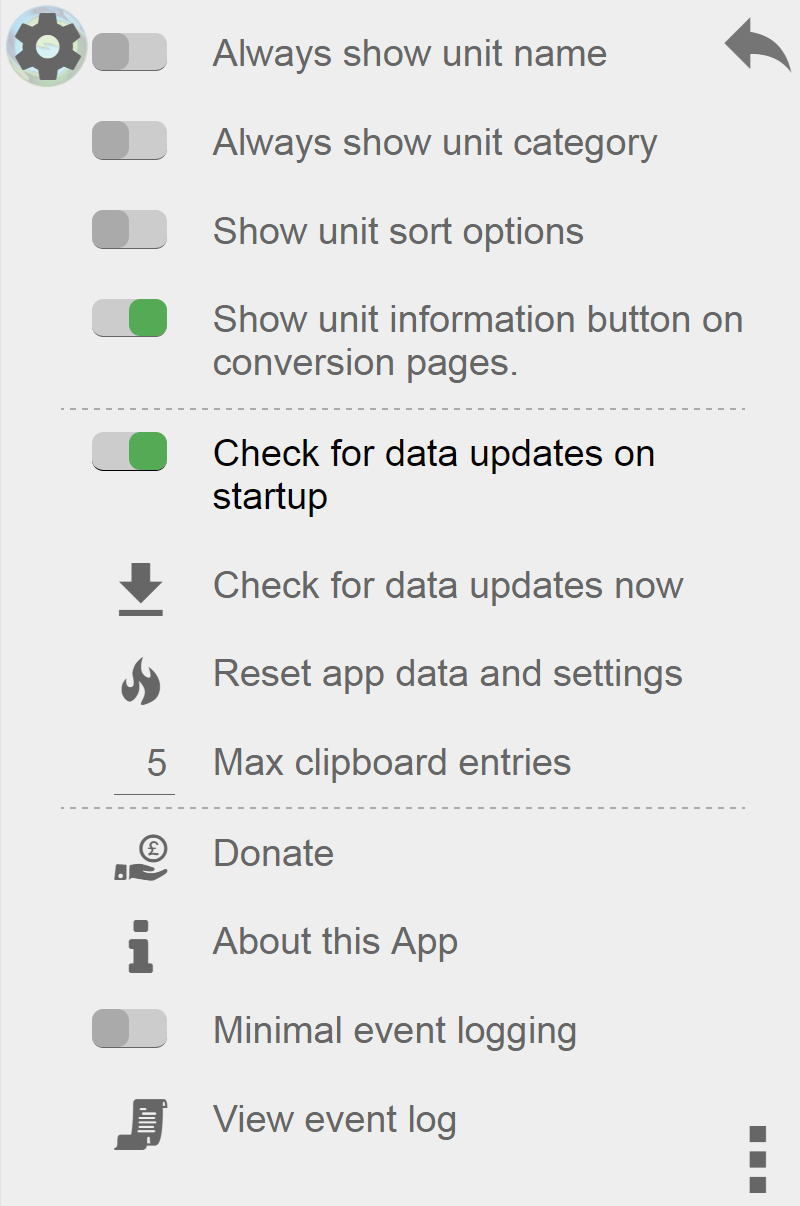Toggle Minimal event logging switch
Image resolution: width=800 pixels, height=1206 pixels.
(x=129, y=1029)
